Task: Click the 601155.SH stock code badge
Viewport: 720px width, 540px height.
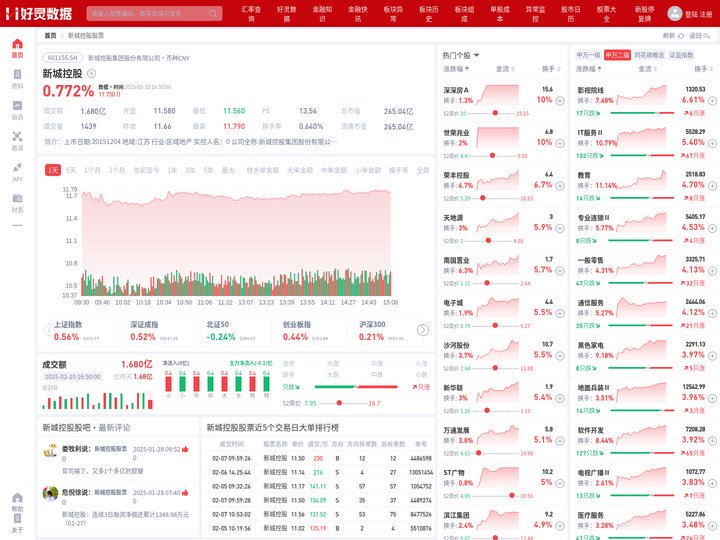Action: pyautogui.click(x=62, y=58)
